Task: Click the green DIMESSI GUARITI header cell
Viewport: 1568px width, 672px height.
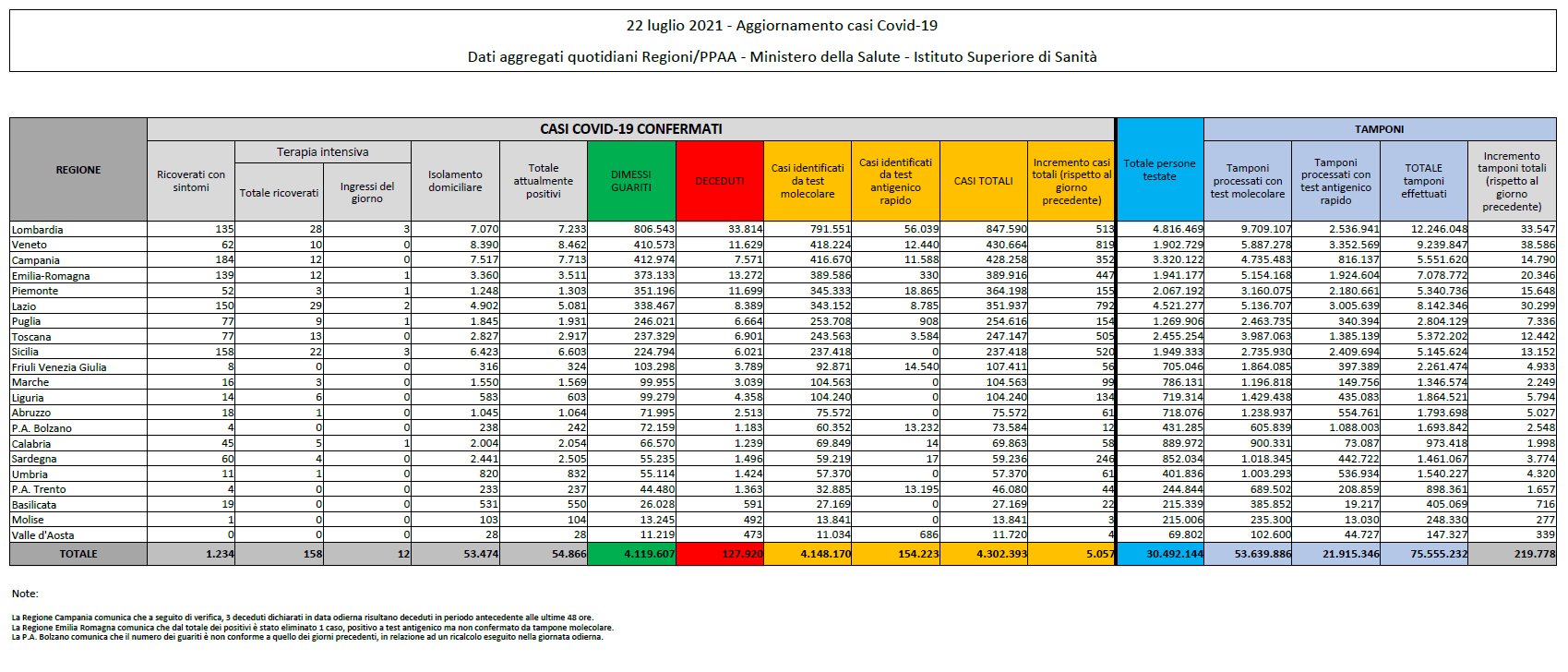Action: tap(631, 181)
